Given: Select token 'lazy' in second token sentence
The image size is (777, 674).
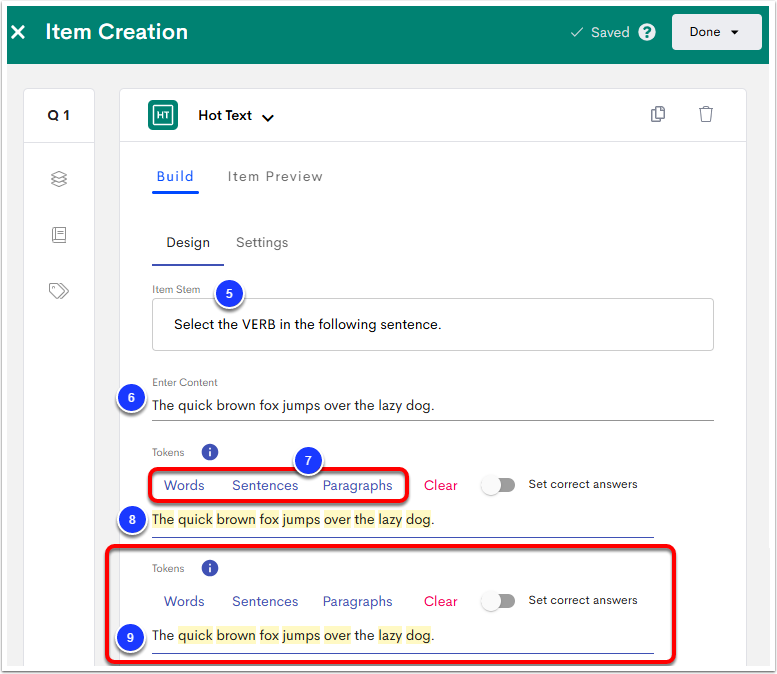Looking at the screenshot, I should (390, 636).
